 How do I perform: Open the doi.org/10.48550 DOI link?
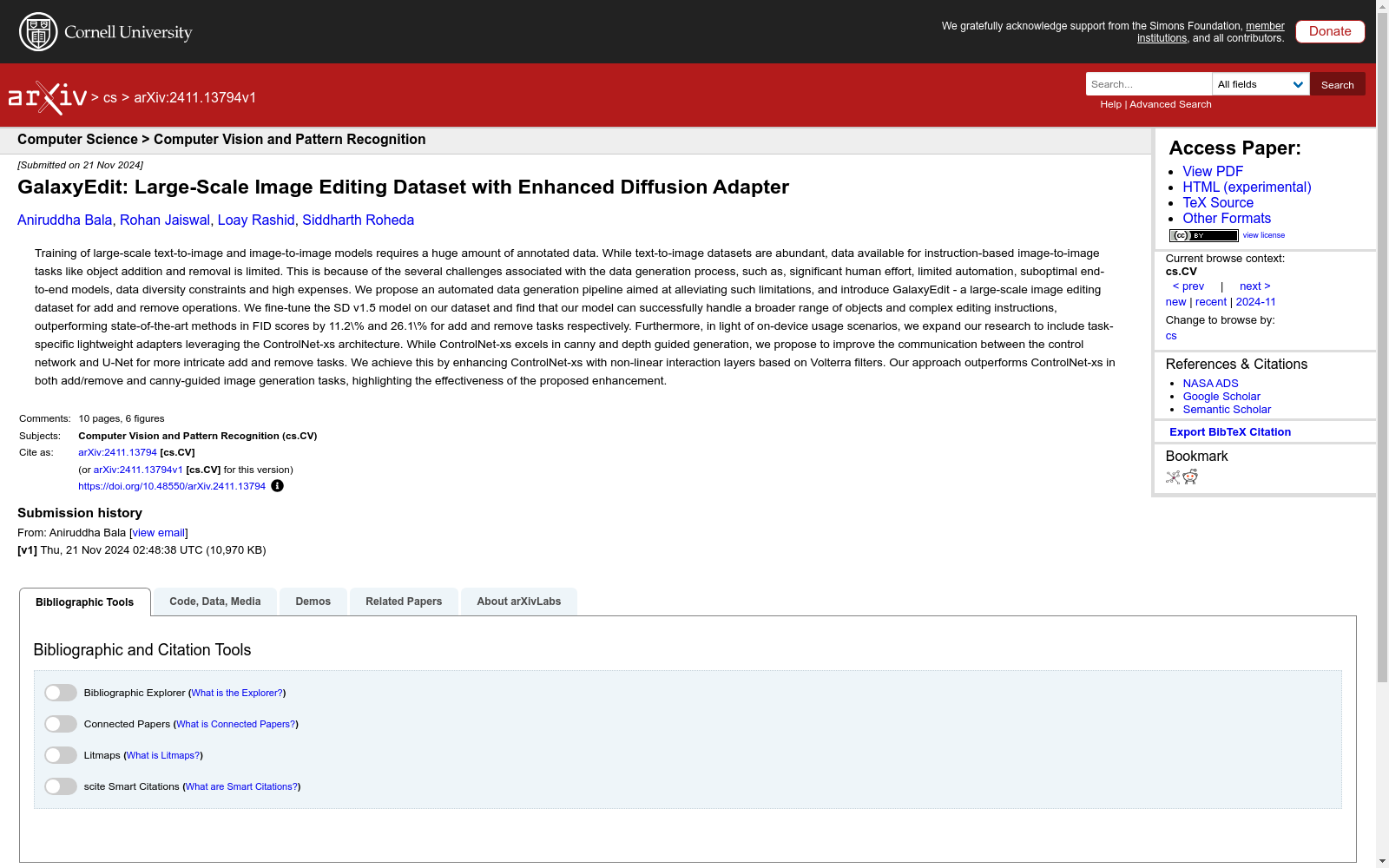point(172,486)
